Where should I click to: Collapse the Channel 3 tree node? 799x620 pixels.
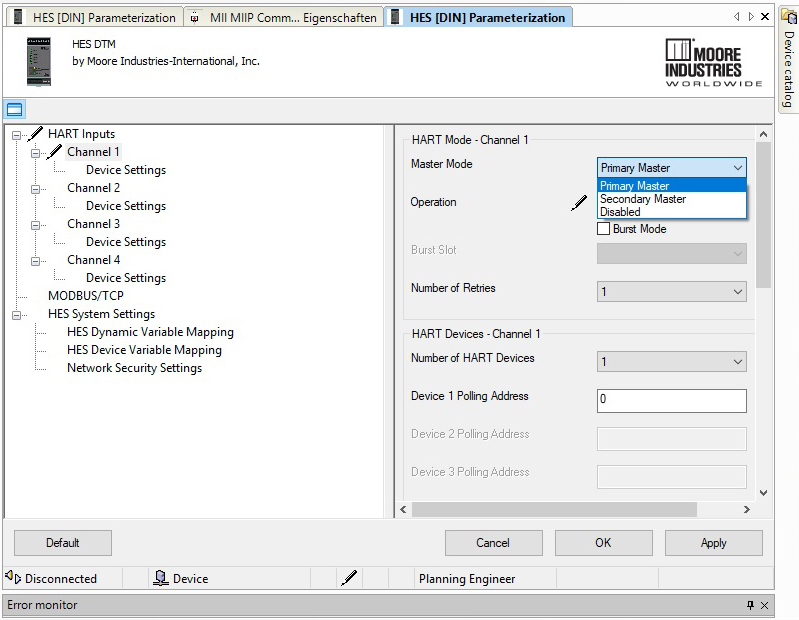coord(35,225)
